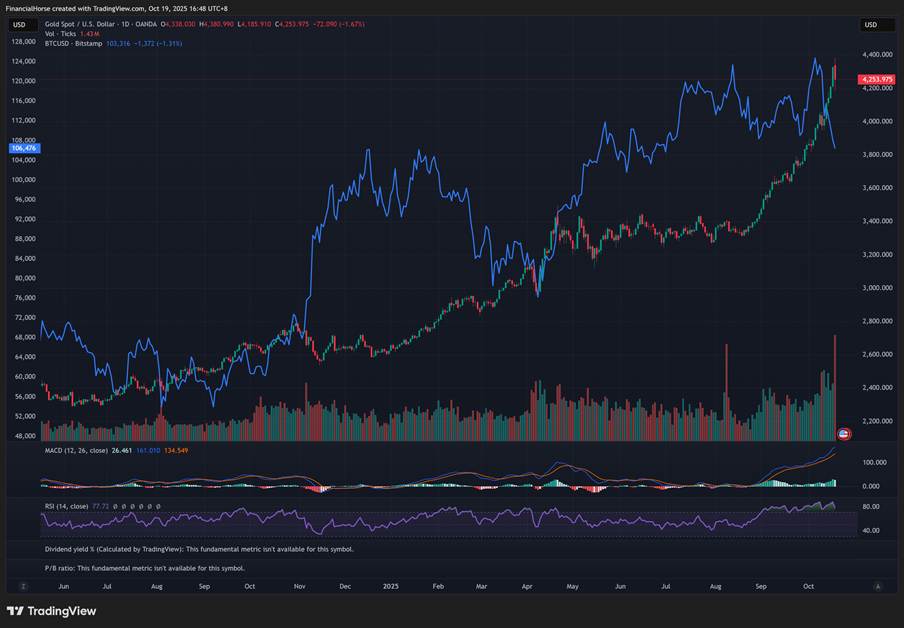Click the blue 106,476 BTC price label

click(24, 148)
